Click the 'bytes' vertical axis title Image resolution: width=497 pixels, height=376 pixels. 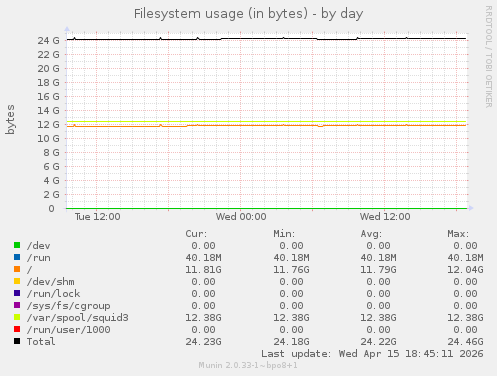(x=10, y=119)
